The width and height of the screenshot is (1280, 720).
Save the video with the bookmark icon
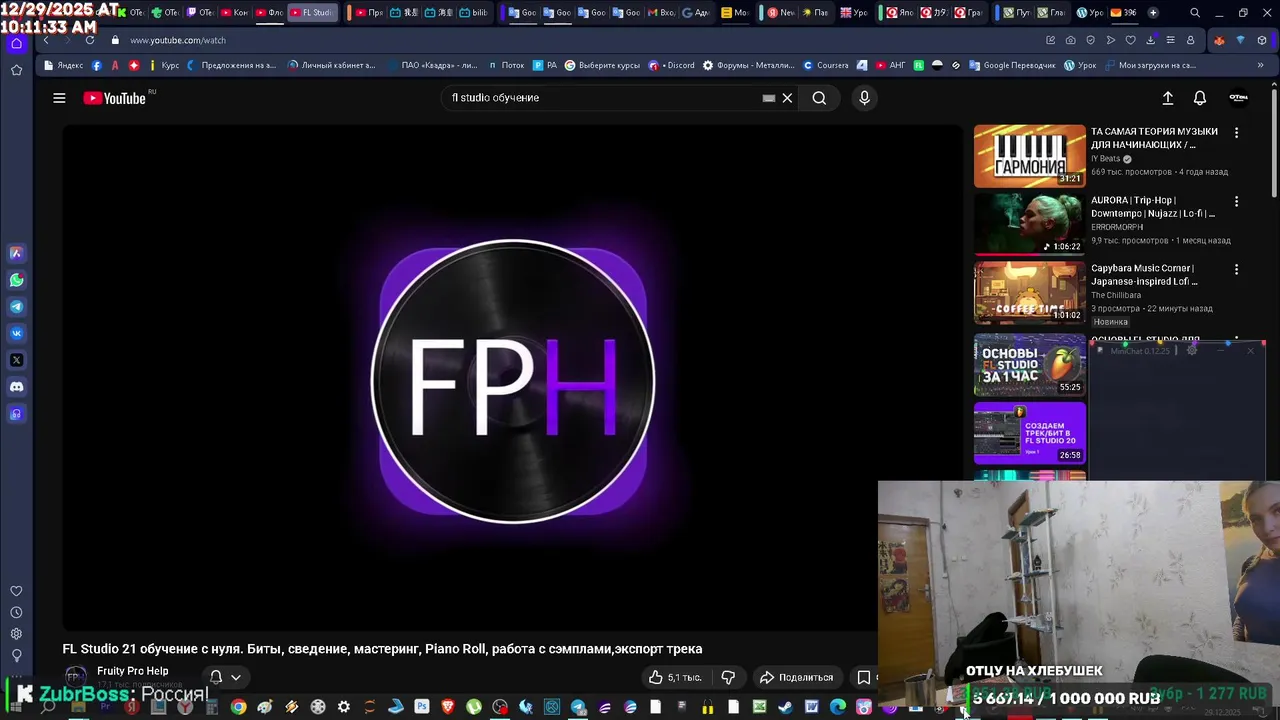[x=863, y=677]
